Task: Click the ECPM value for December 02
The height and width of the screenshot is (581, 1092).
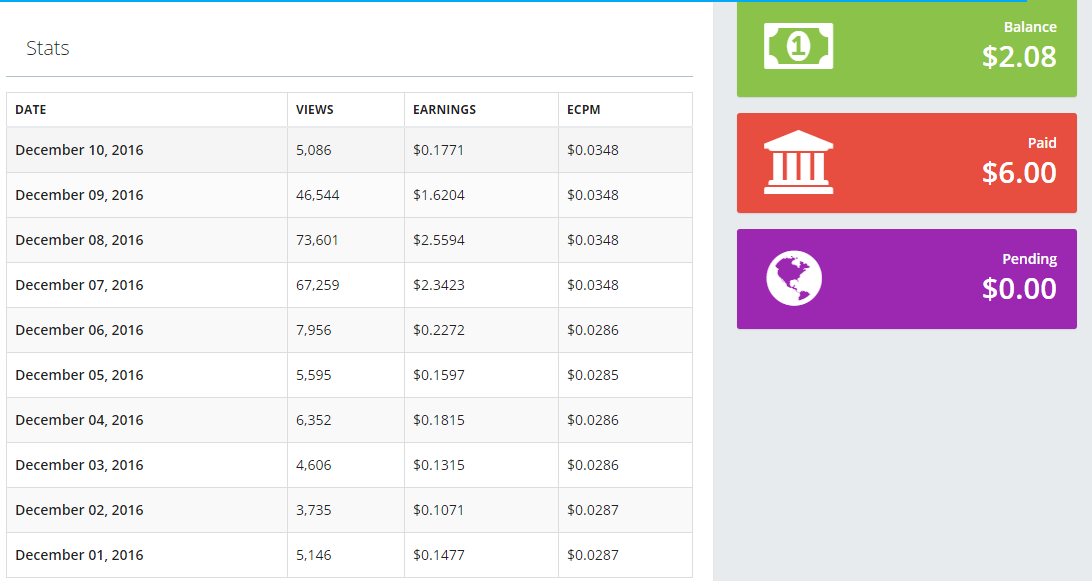Action: coord(593,510)
